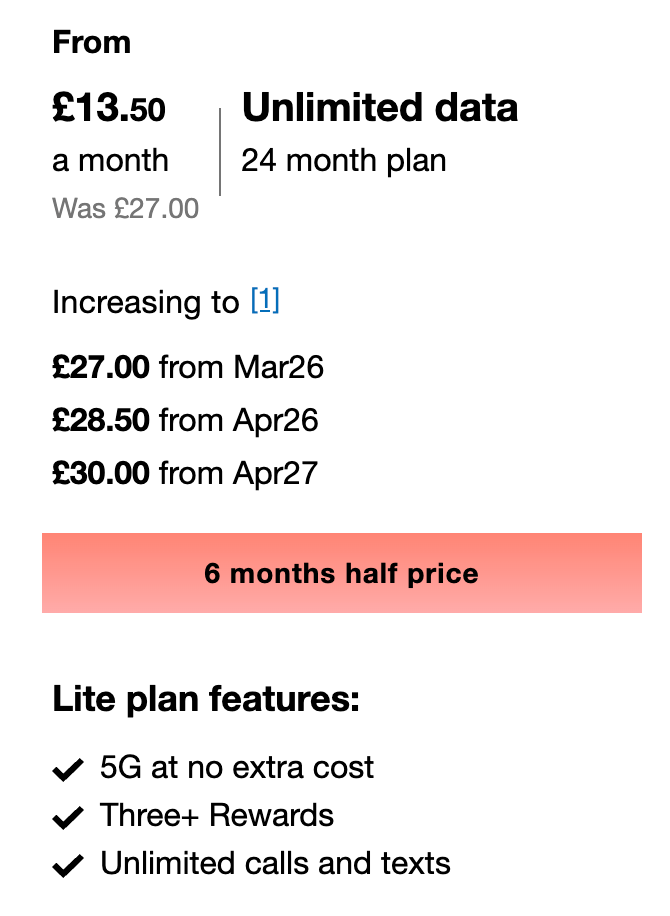
Task: Click the From label at top
Action: coord(92,43)
